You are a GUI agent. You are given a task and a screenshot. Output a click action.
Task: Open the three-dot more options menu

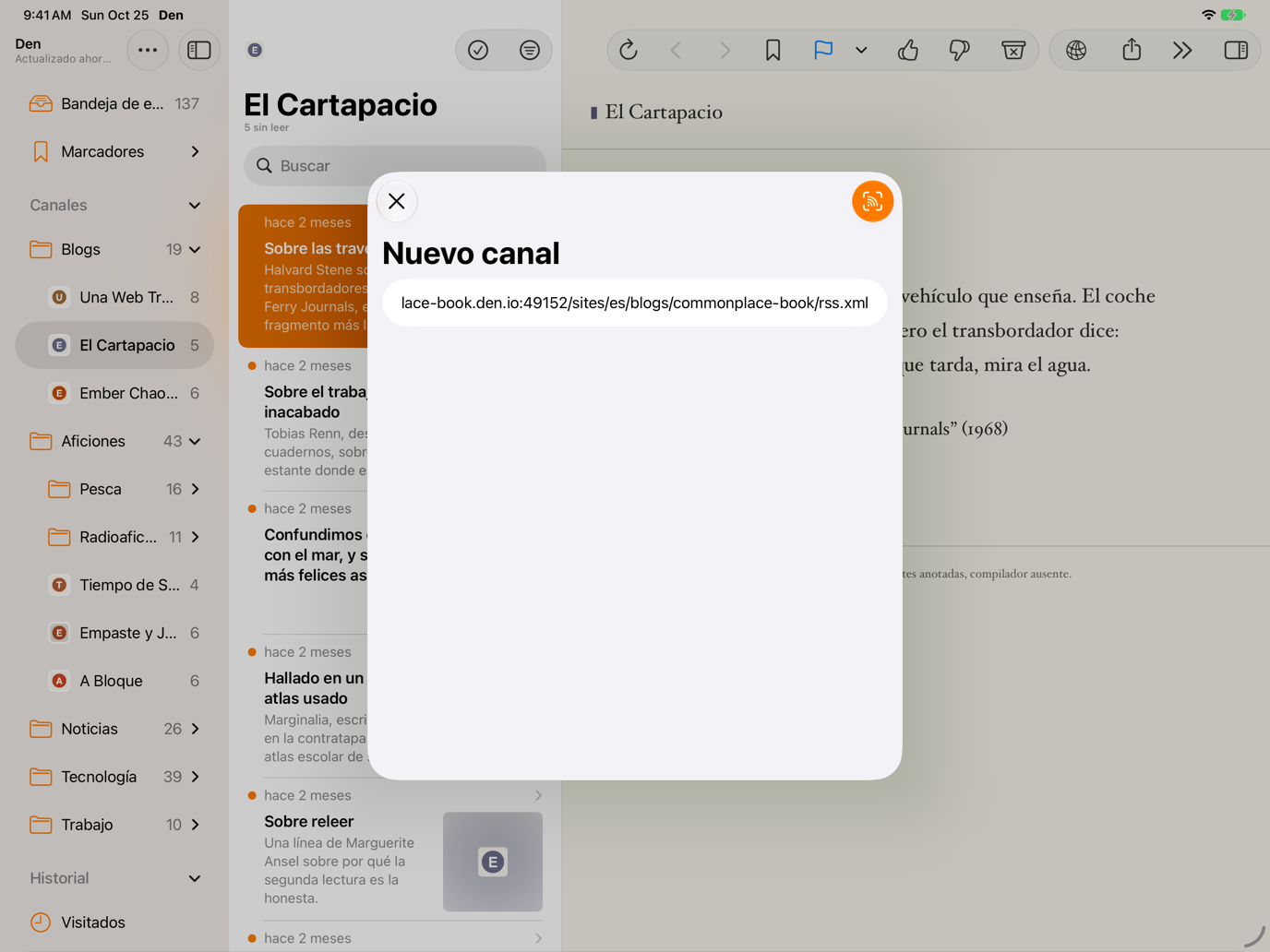point(148,50)
